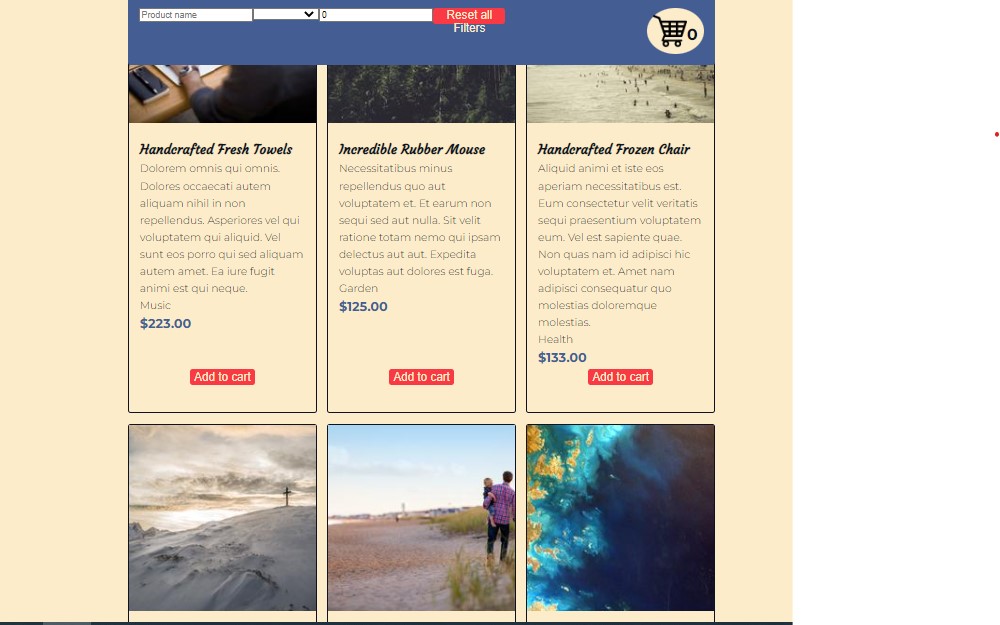
Task: Click the cart item count number
Action: click(692, 34)
